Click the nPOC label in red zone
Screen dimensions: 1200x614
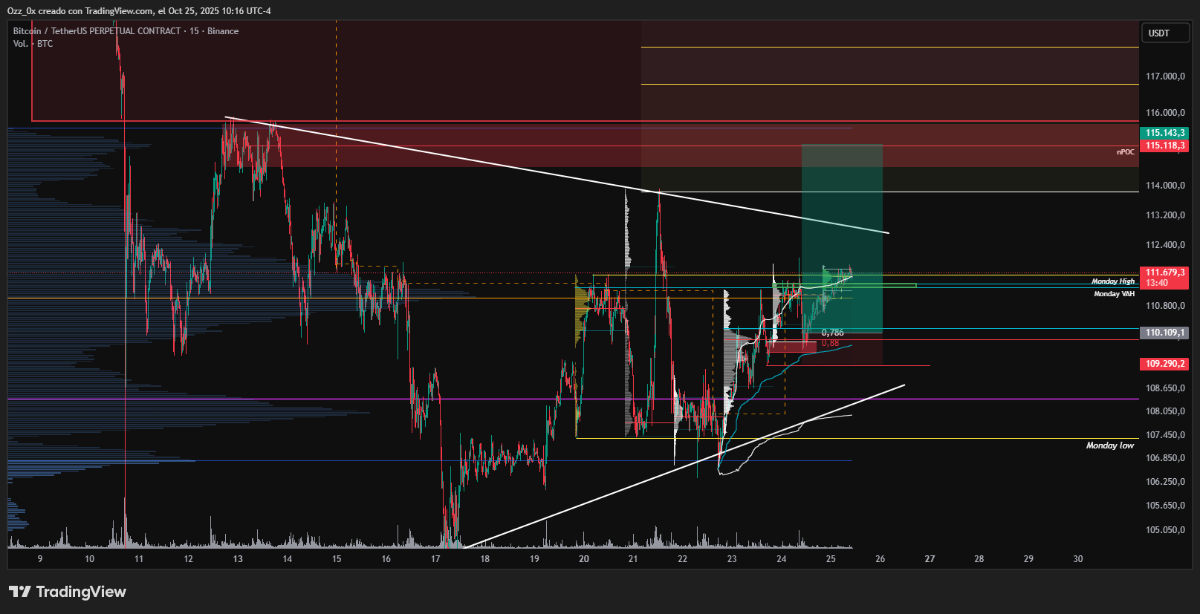1124,152
